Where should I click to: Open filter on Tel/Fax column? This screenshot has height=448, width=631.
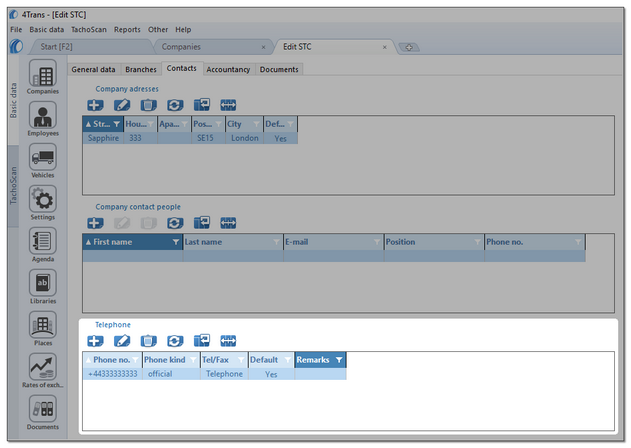(x=241, y=360)
